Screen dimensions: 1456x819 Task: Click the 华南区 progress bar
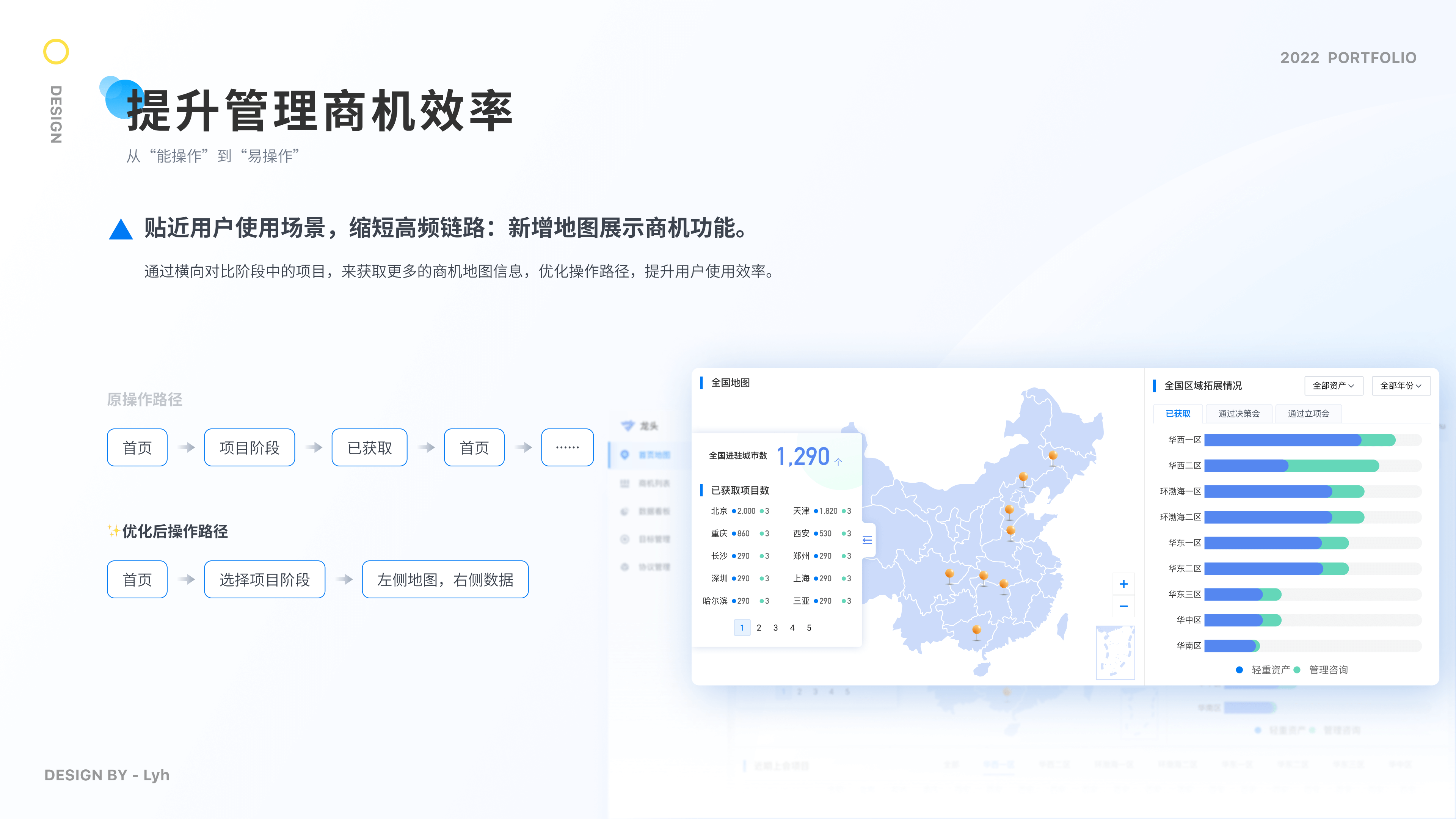tap(1313, 645)
